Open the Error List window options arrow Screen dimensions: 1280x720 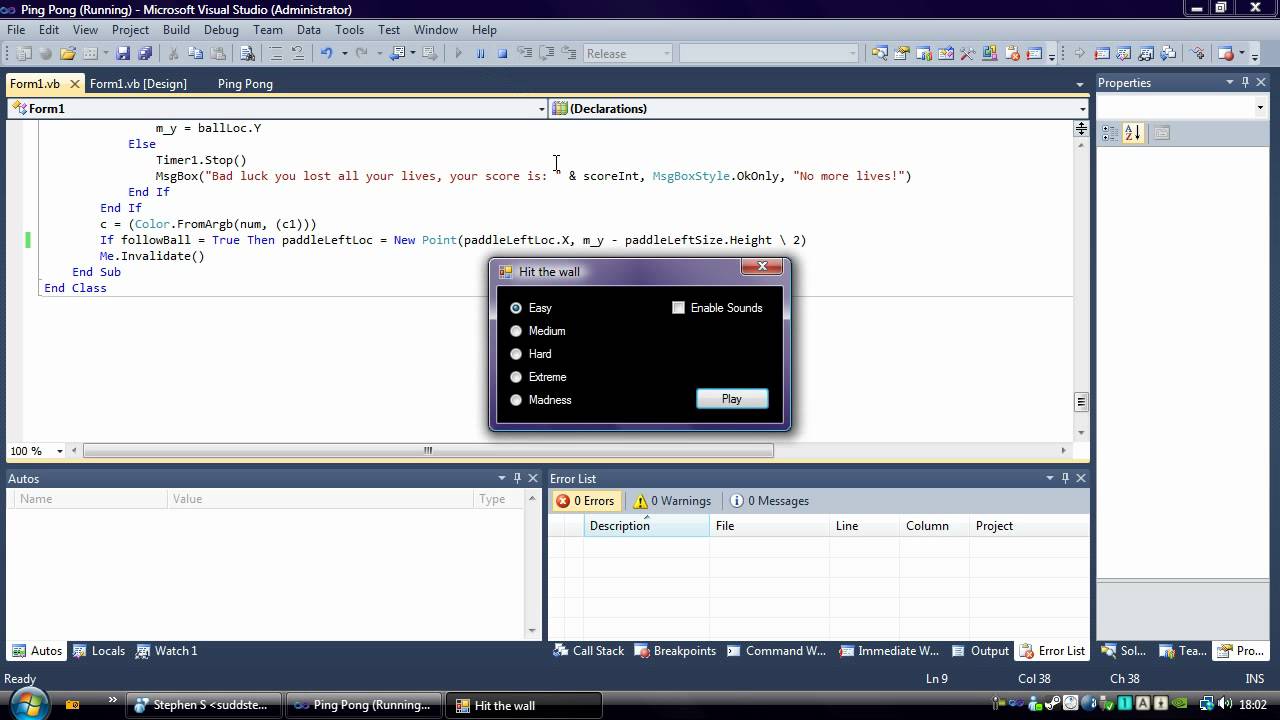click(1050, 478)
